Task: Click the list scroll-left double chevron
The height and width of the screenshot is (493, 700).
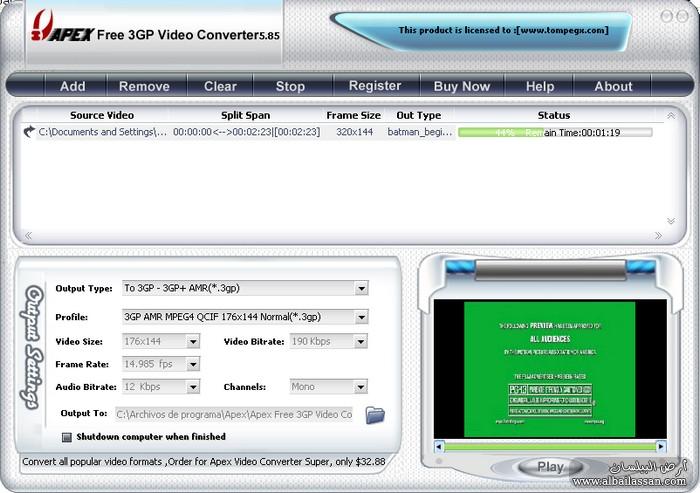Action: [x=28, y=235]
